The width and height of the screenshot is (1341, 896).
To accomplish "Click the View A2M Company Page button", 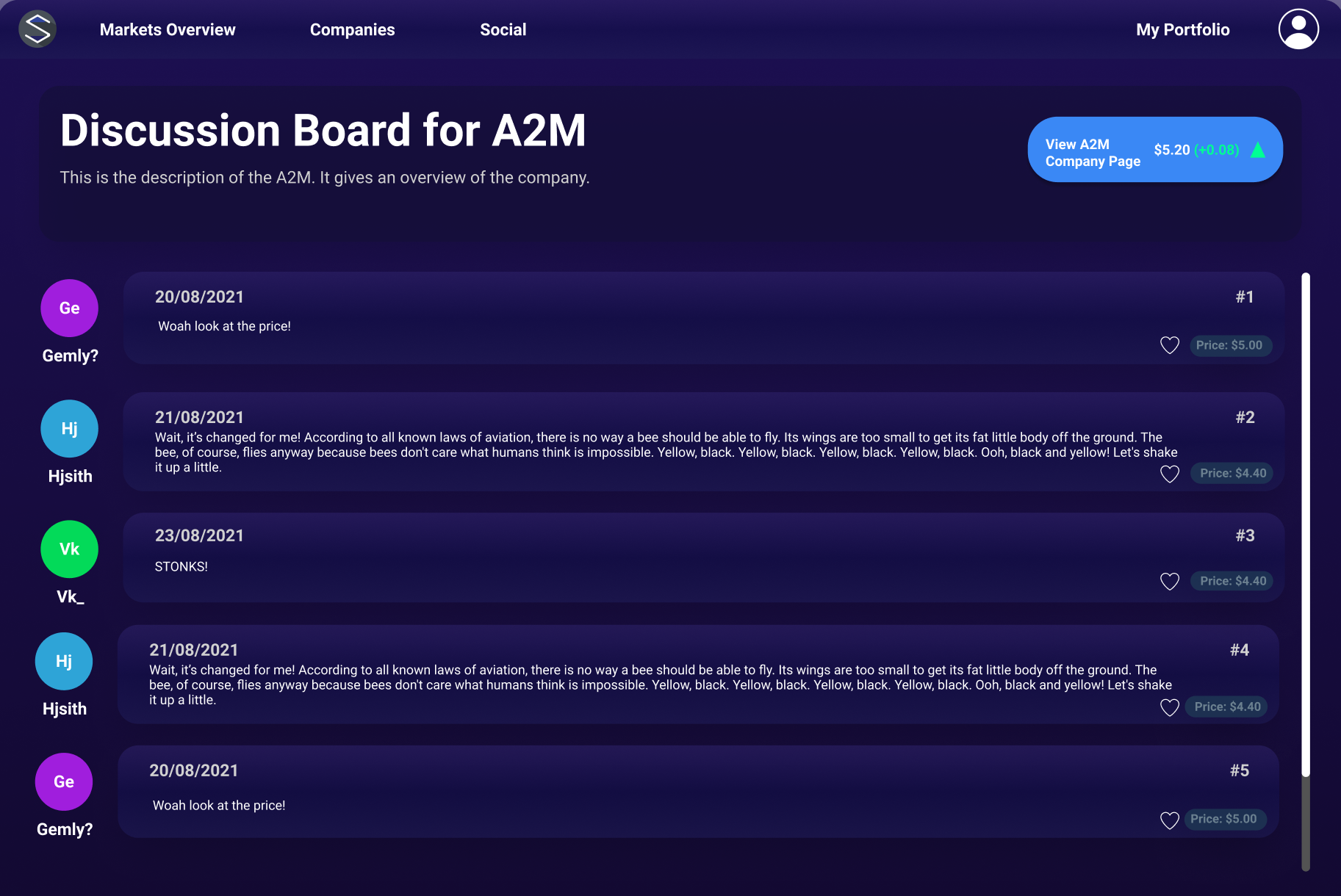I will (1155, 150).
